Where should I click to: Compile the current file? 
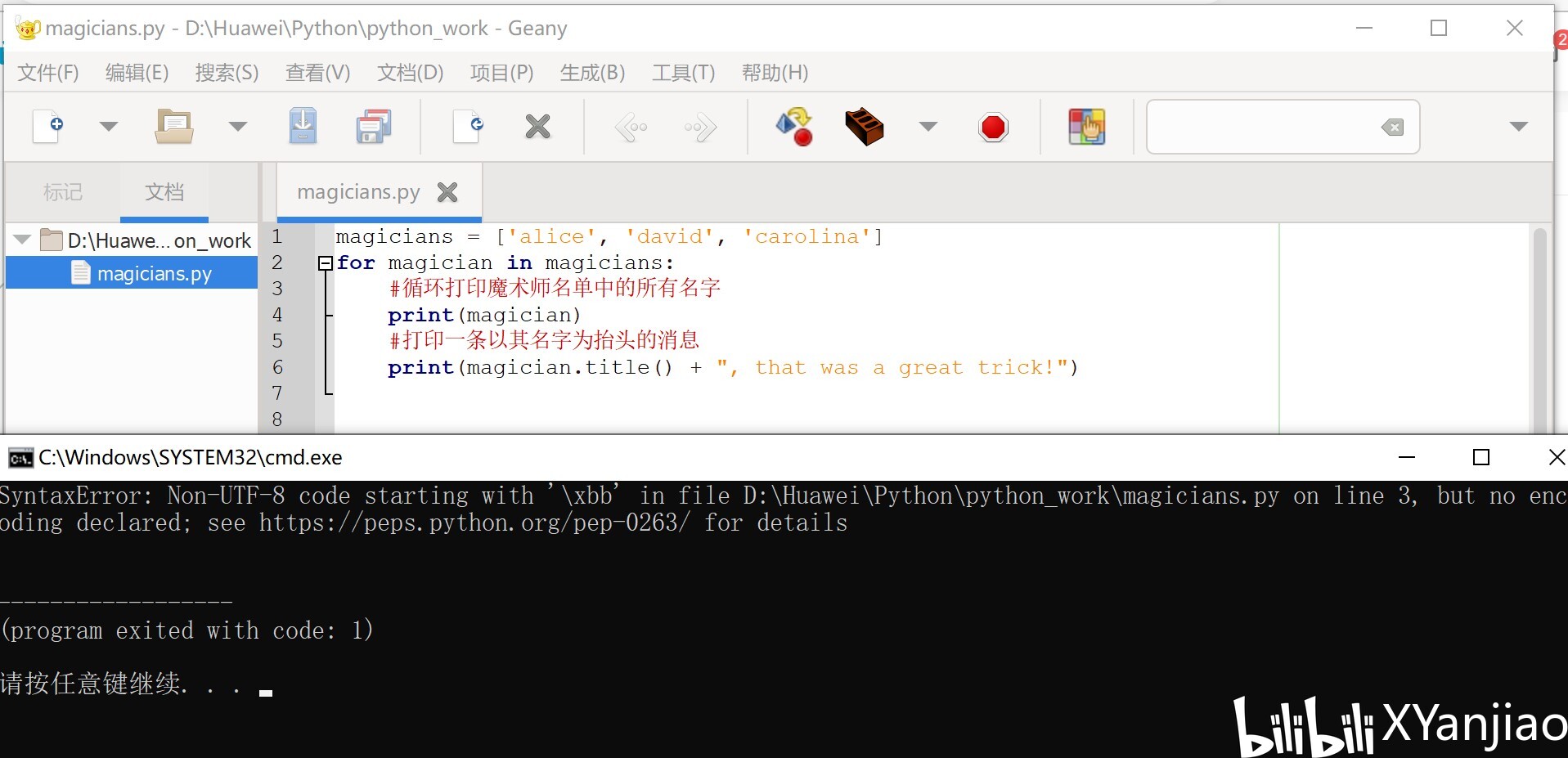793,127
